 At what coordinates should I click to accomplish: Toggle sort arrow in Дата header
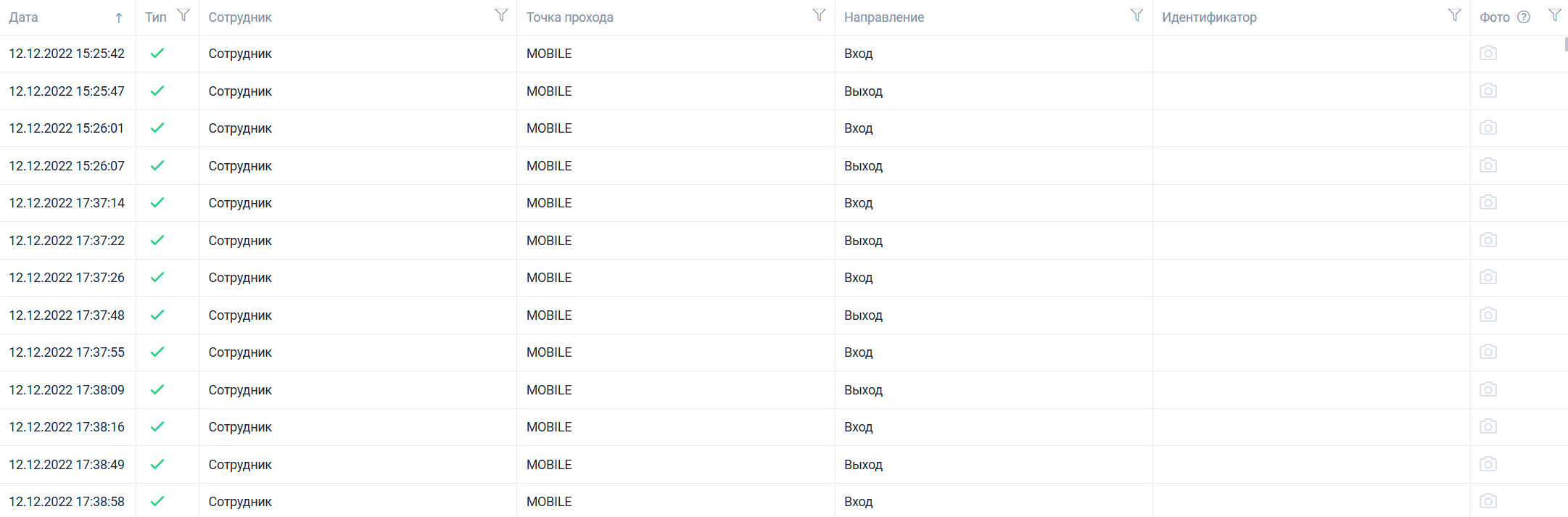coord(119,18)
